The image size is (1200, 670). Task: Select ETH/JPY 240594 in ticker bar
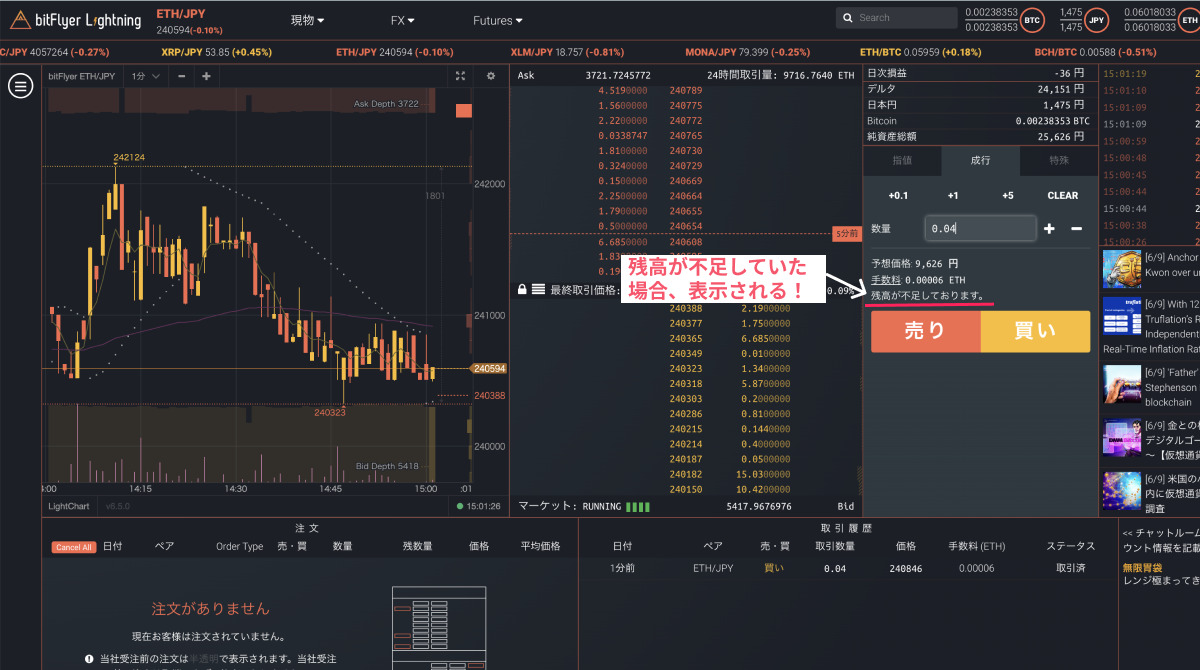394,52
